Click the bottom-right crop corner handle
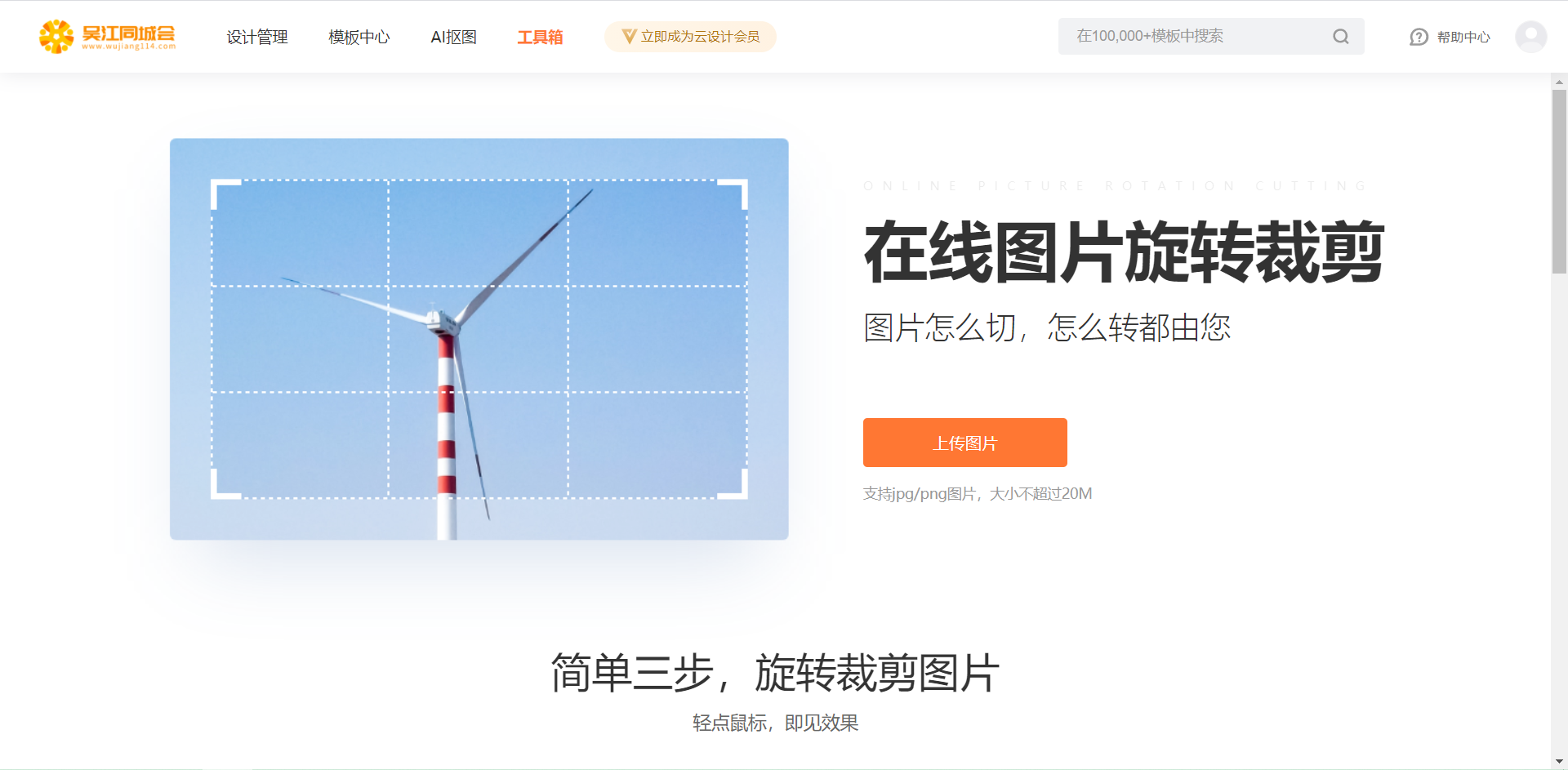Image resolution: width=1568 pixels, height=770 pixels. pyautogui.click(x=733, y=484)
